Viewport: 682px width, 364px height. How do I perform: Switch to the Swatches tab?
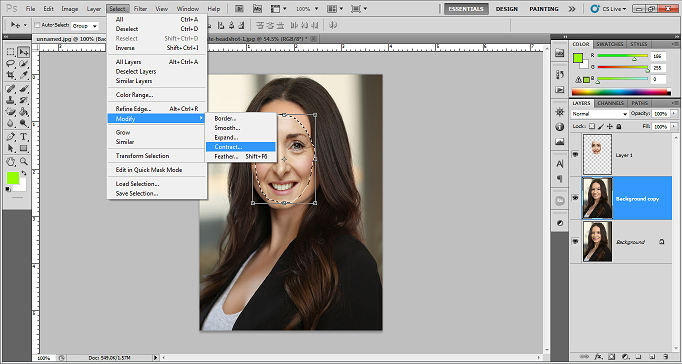click(x=609, y=44)
